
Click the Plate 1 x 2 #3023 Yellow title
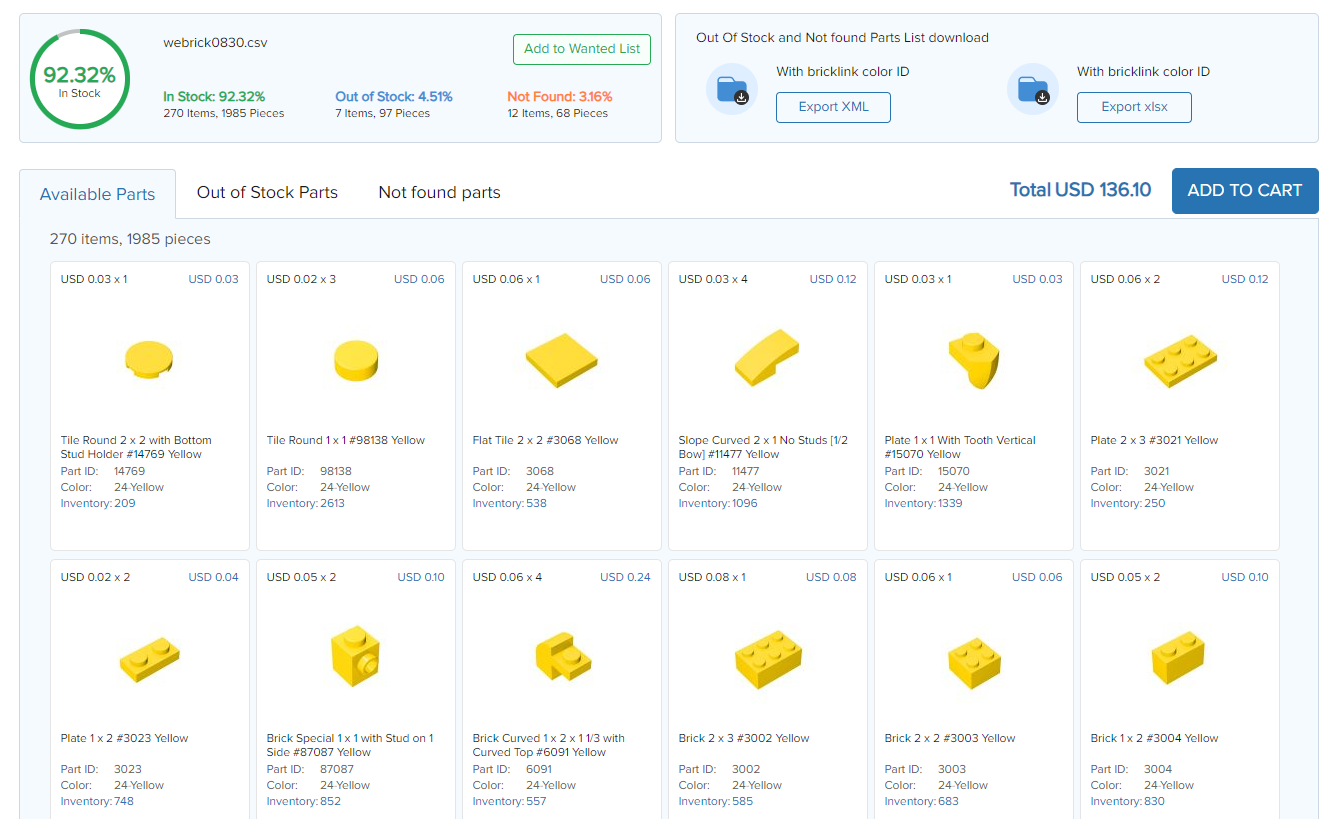point(125,738)
